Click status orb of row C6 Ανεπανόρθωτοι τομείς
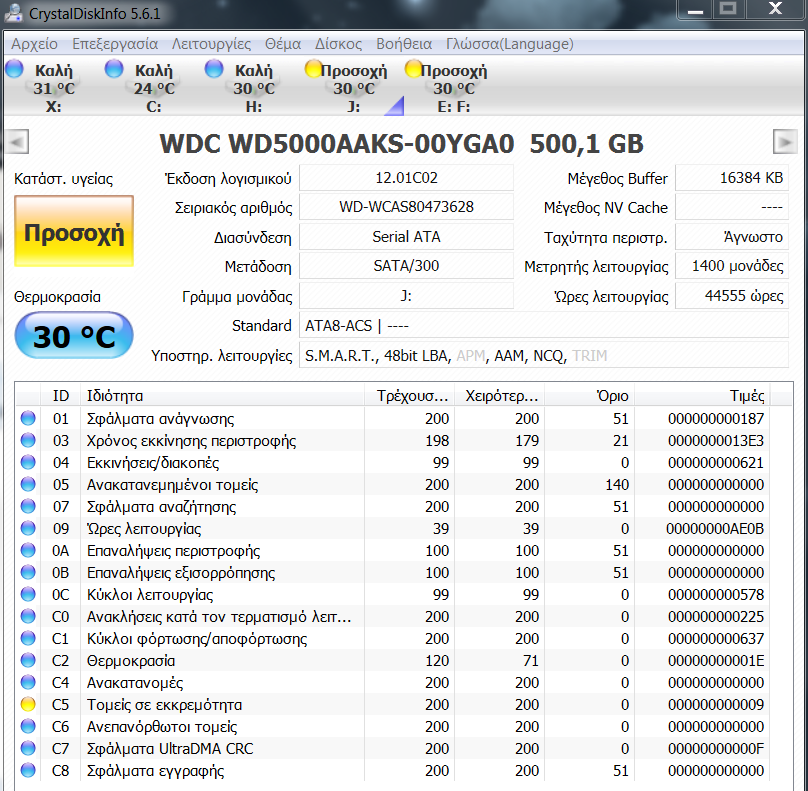 pos(28,727)
